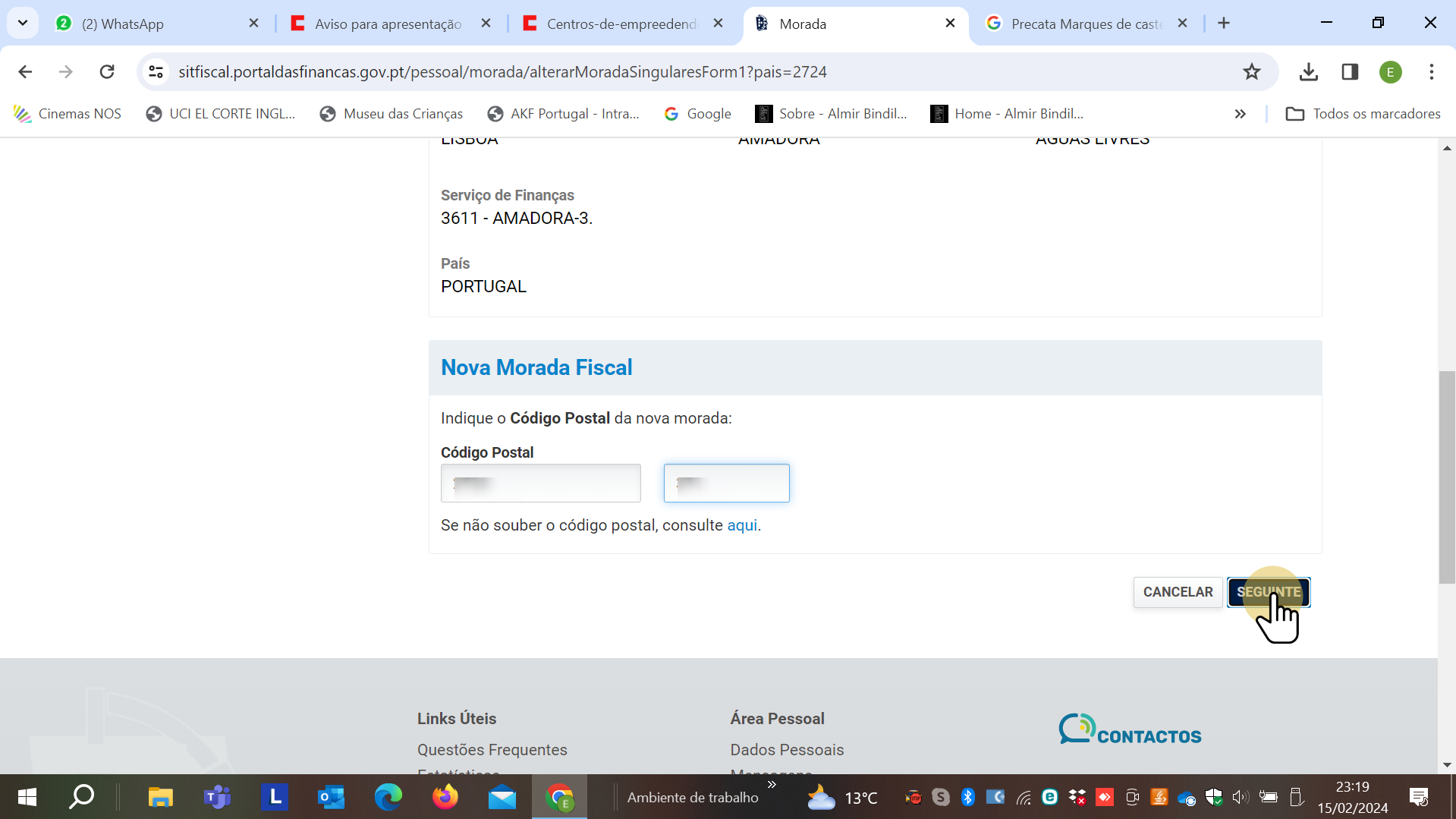Click the page's vertical scrollbar thumb
Viewport: 1456px width, 819px height.
tap(1447, 478)
